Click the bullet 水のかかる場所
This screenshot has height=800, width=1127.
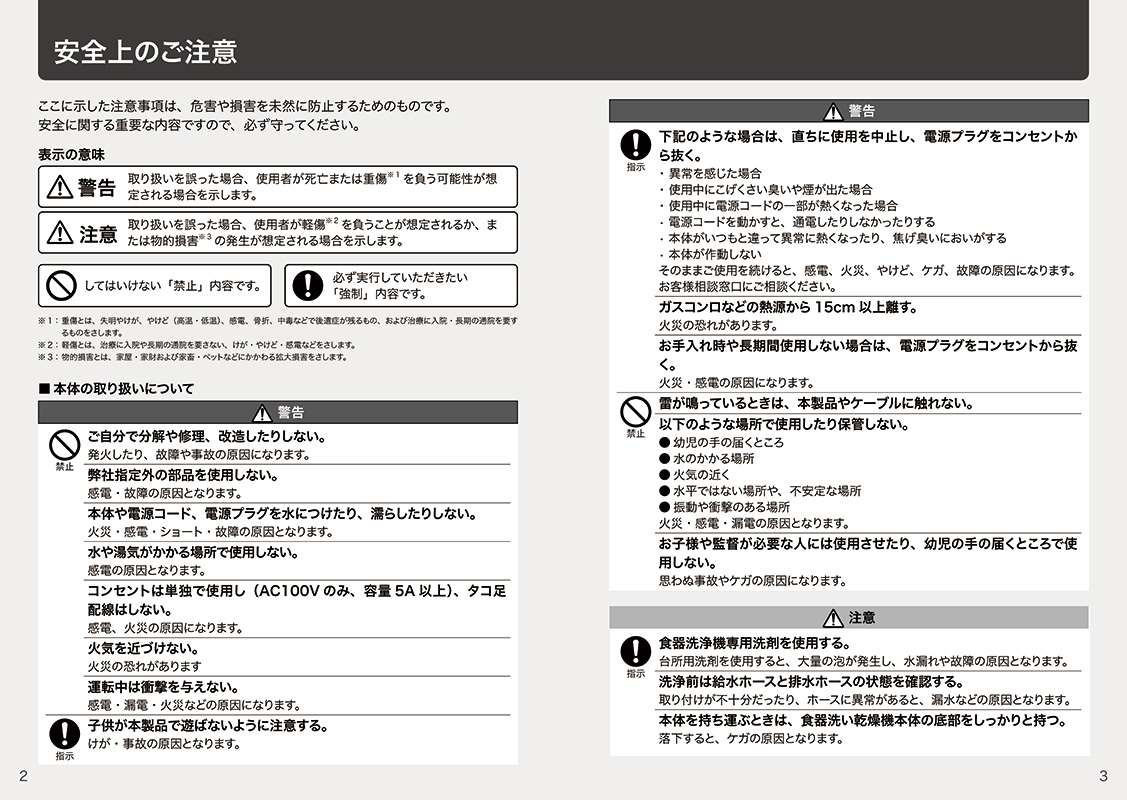pos(707,459)
